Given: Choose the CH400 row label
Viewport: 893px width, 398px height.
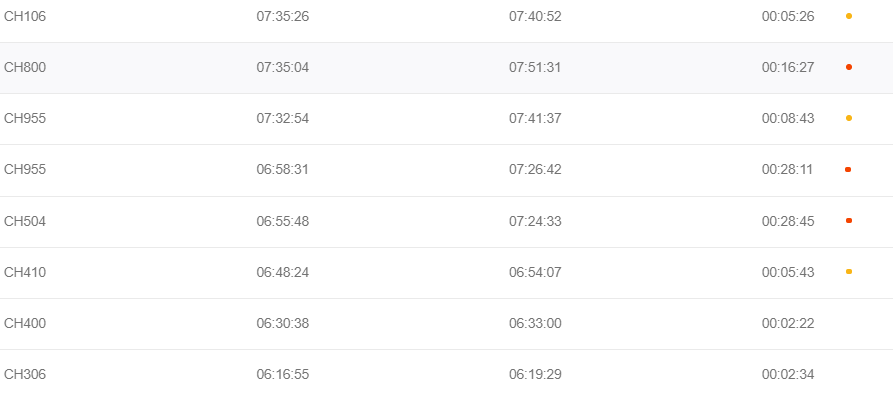Looking at the screenshot, I should tap(25, 323).
